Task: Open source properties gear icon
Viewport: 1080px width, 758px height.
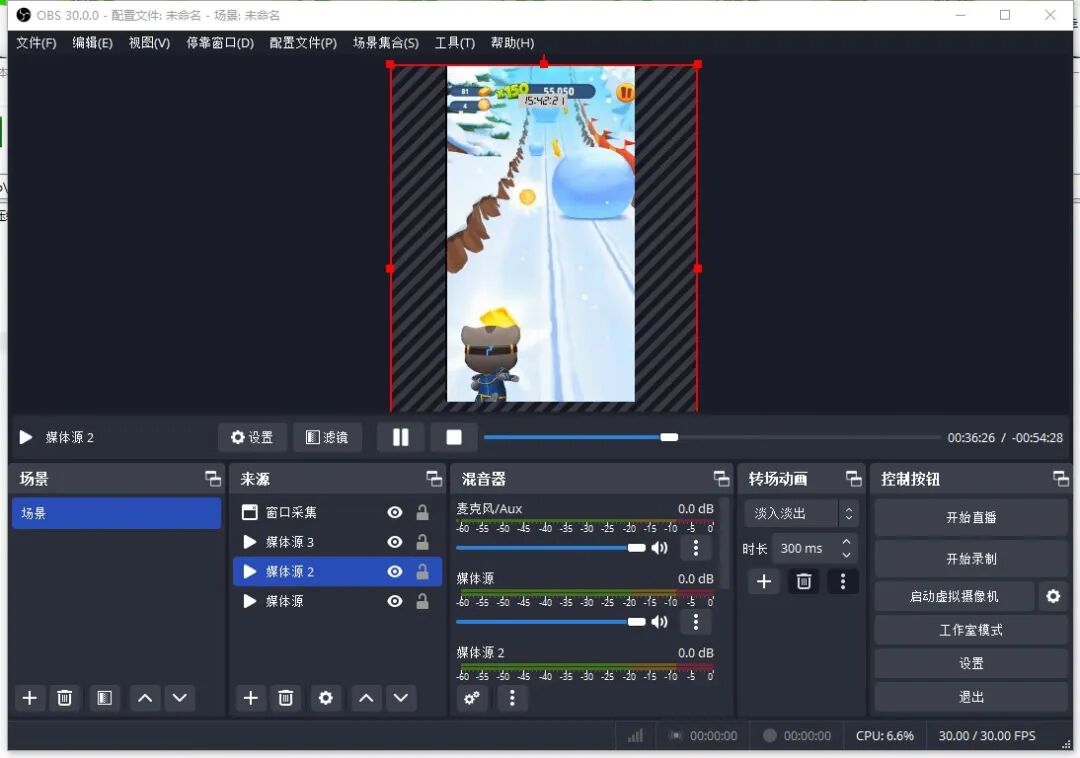Action: 326,698
